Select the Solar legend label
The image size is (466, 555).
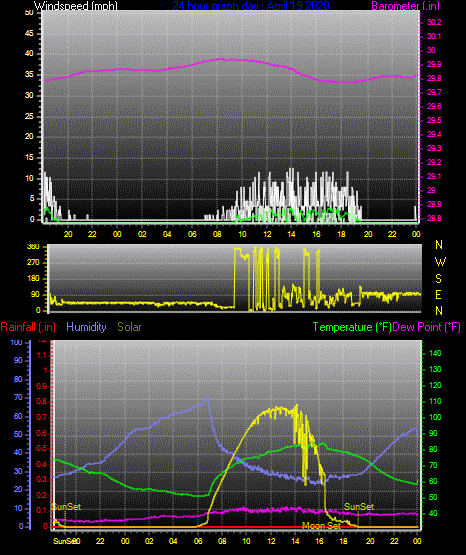[x=129, y=327]
